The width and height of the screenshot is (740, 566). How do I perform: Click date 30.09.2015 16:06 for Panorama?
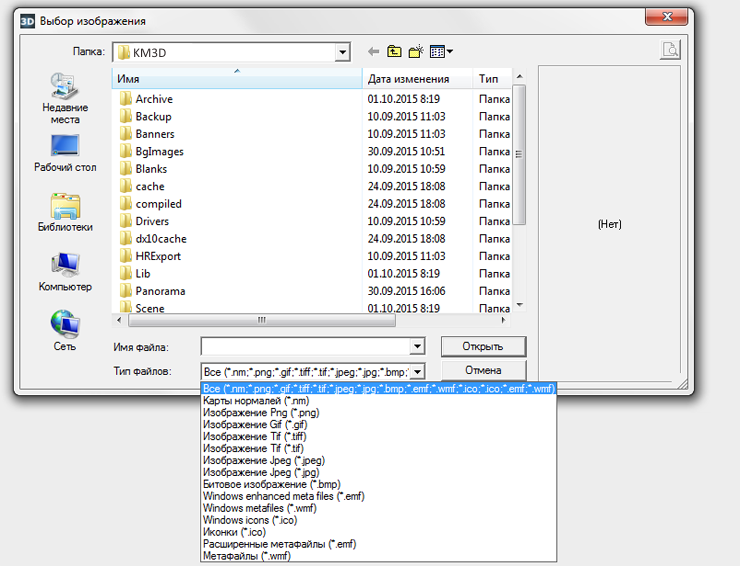tap(406, 291)
